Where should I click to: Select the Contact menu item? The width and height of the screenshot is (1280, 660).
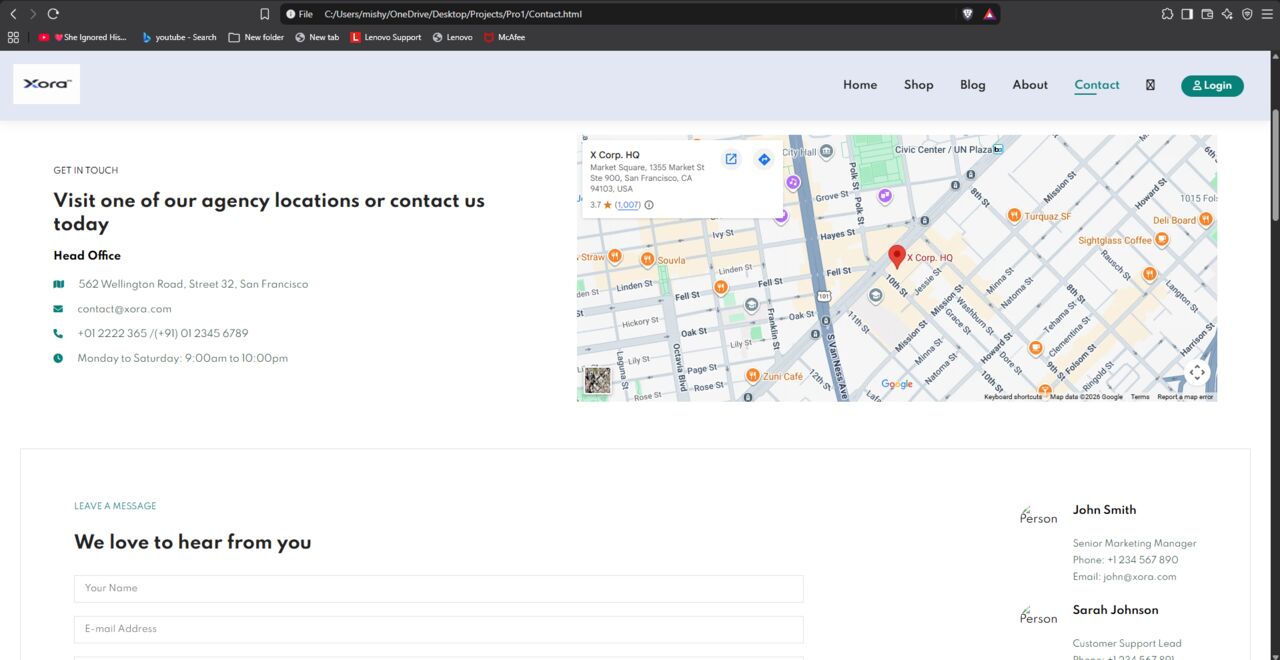click(x=1097, y=85)
